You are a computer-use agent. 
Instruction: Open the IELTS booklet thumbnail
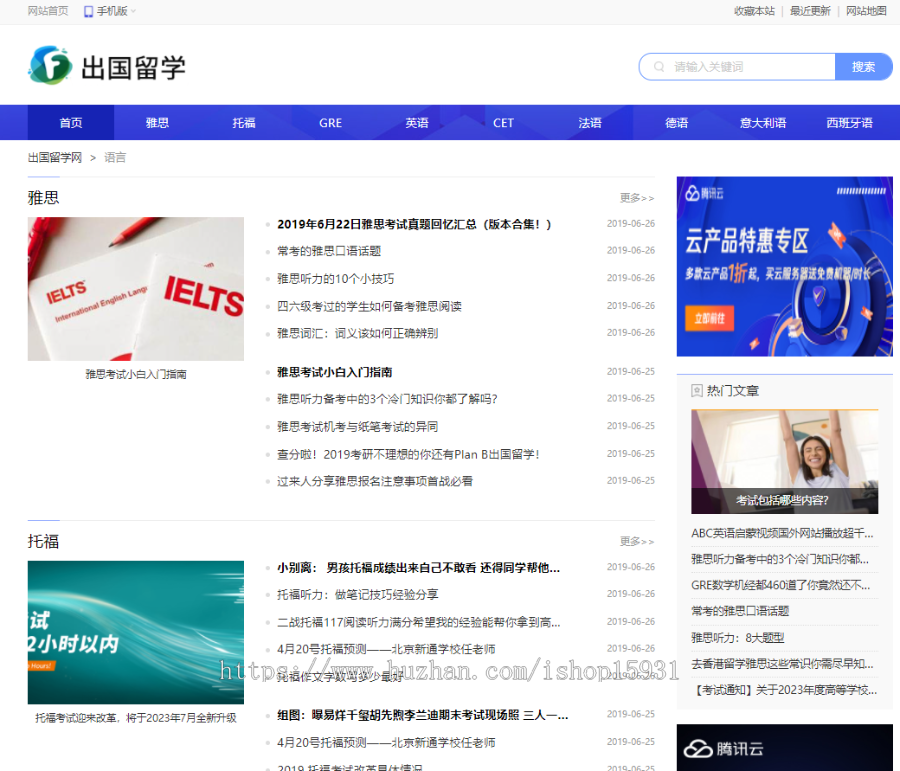pos(135,289)
